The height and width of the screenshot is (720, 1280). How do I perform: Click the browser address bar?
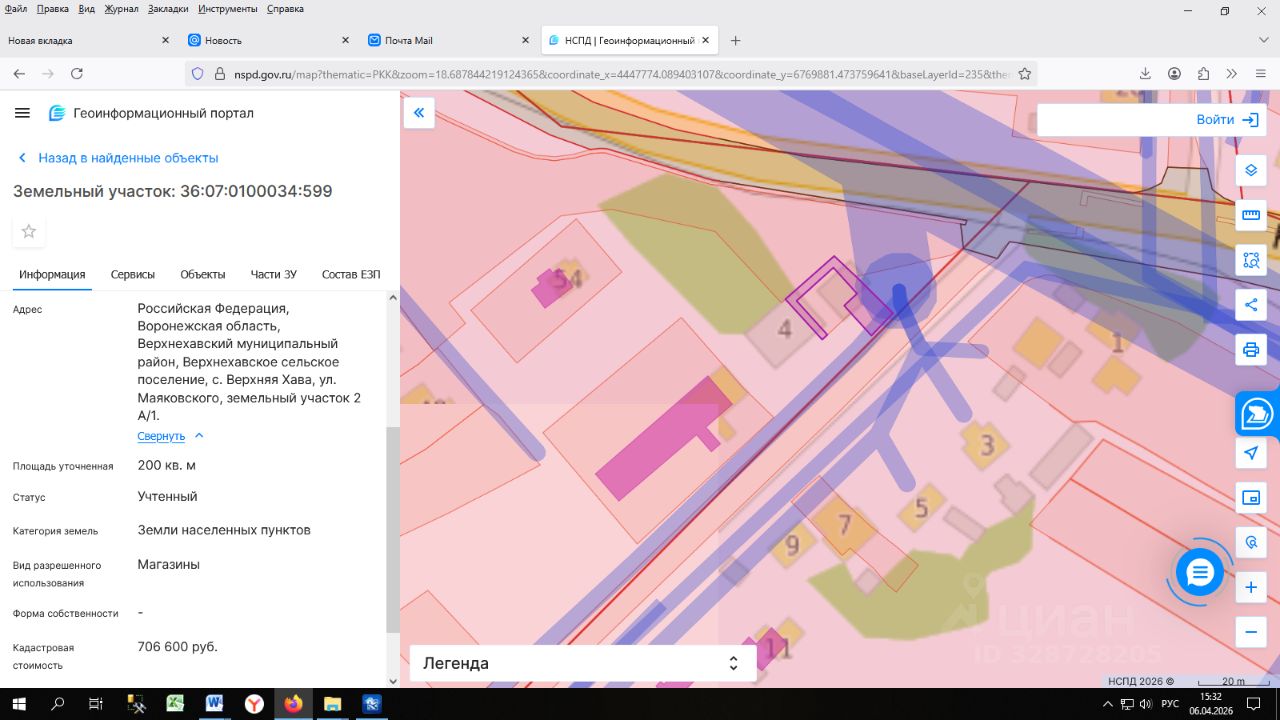tap(600, 74)
